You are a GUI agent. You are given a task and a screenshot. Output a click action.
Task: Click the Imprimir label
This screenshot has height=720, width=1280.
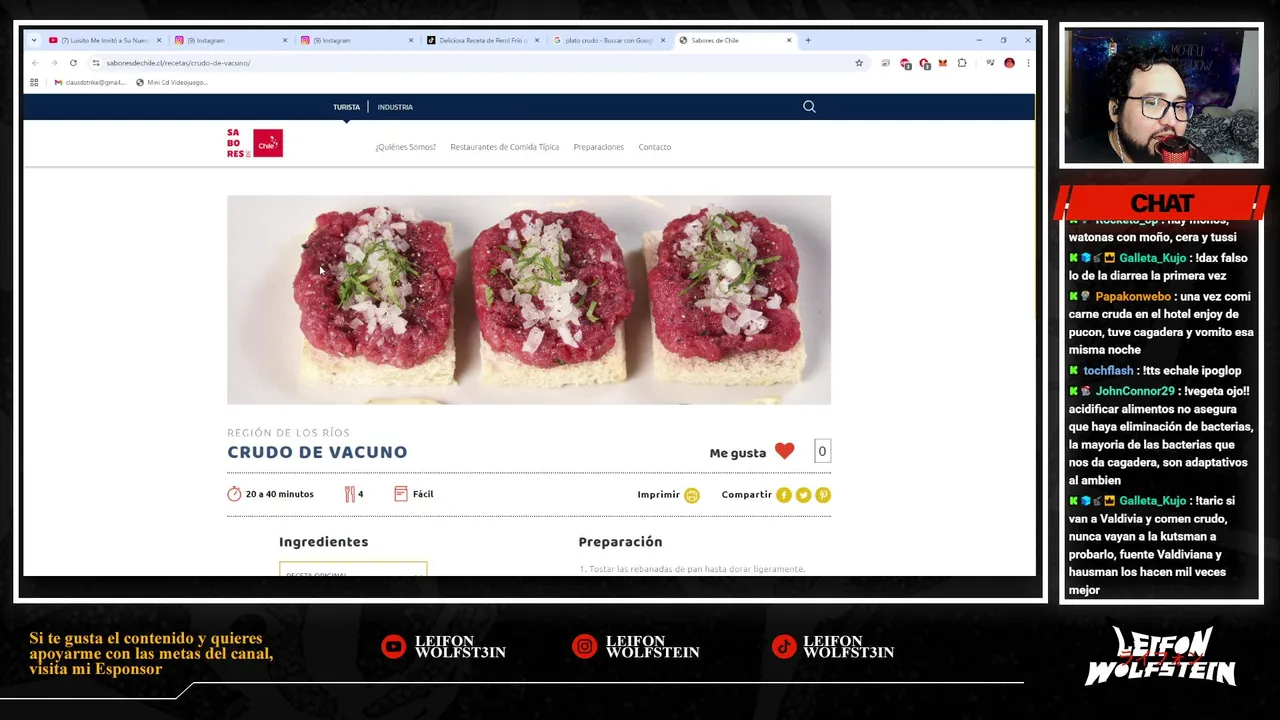click(658, 494)
